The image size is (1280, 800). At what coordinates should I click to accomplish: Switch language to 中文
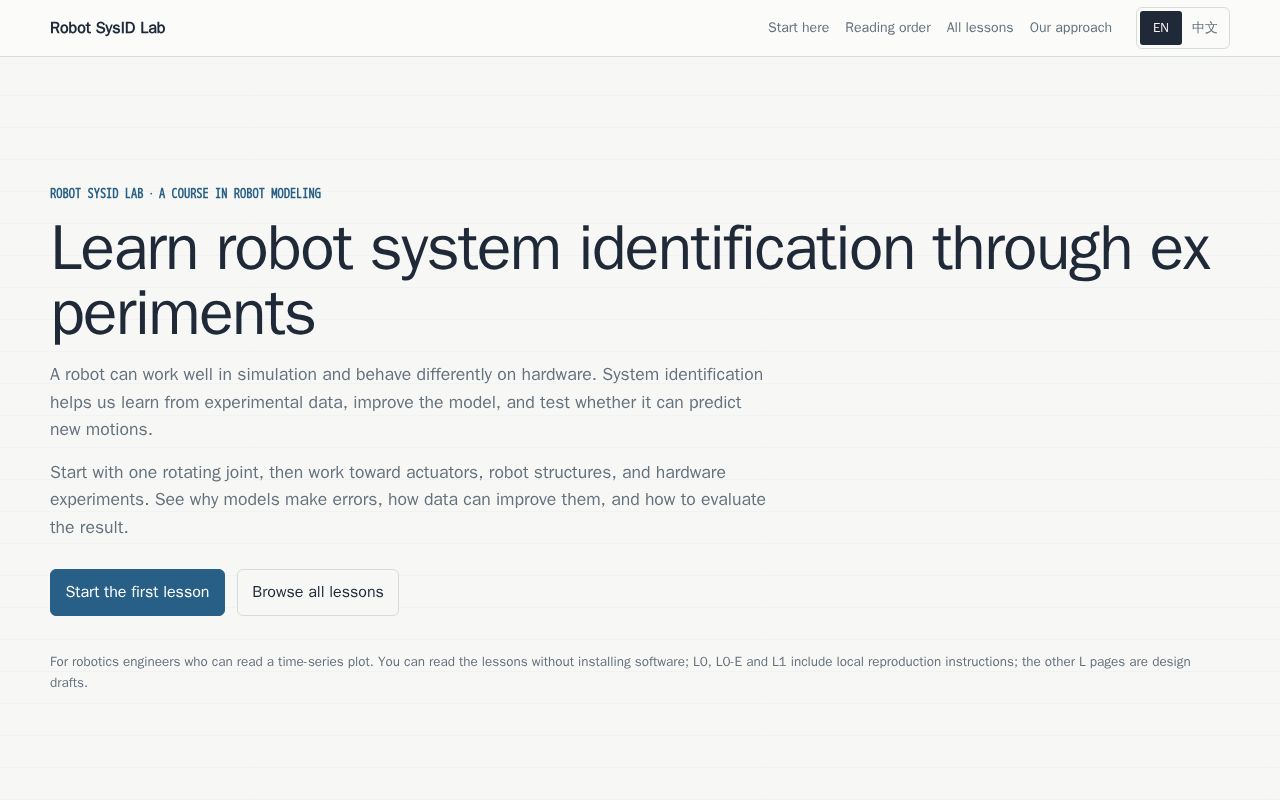(x=1205, y=28)
